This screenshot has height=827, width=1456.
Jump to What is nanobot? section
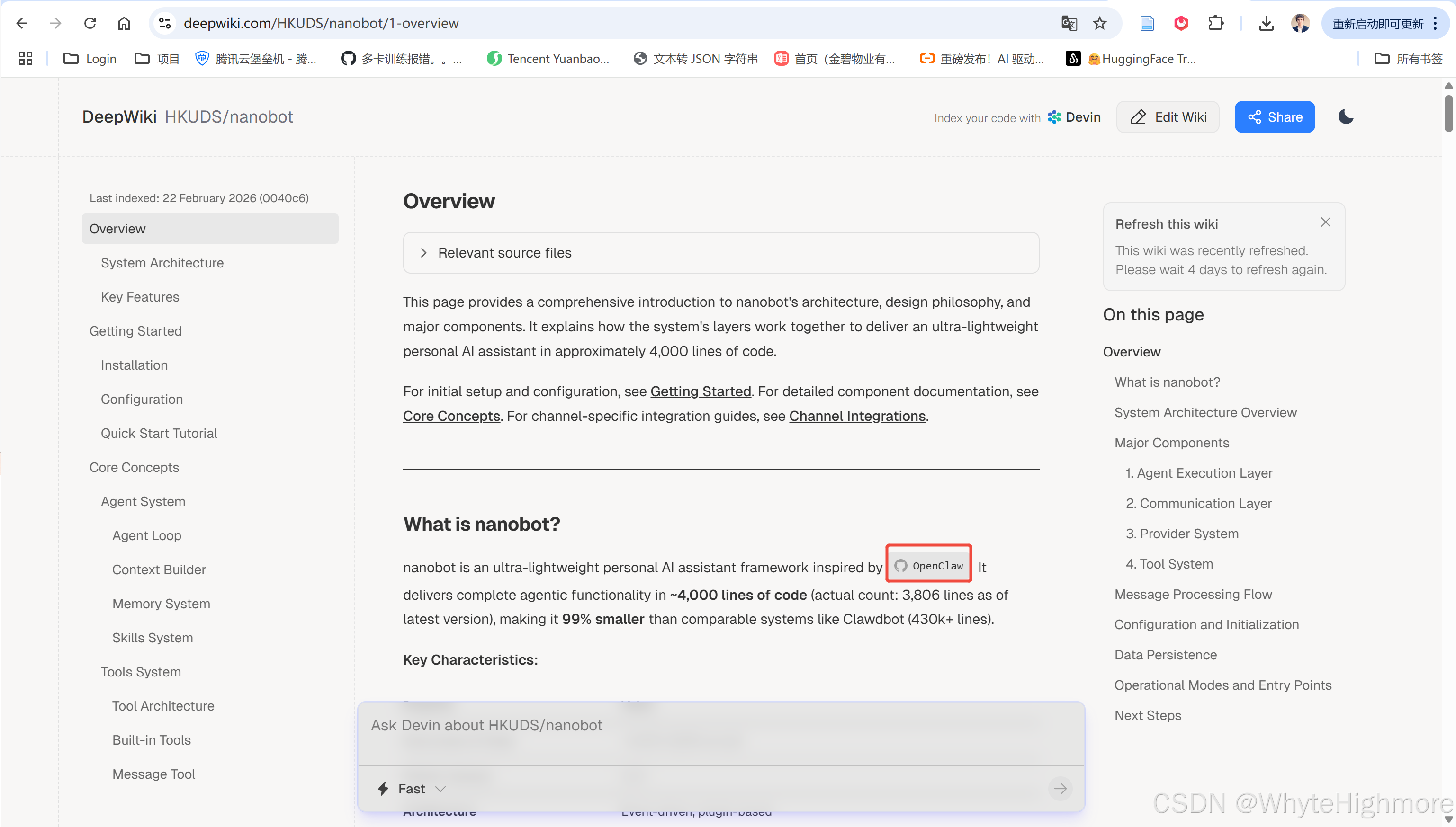click(x=1167, y=382)
